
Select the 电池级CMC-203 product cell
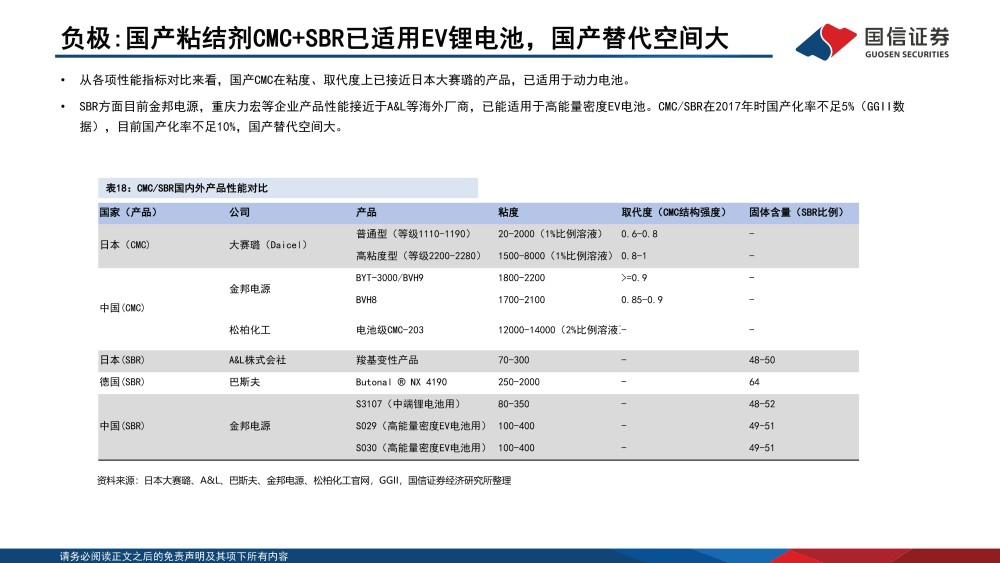pyautogui.click(x=389, y=330)
